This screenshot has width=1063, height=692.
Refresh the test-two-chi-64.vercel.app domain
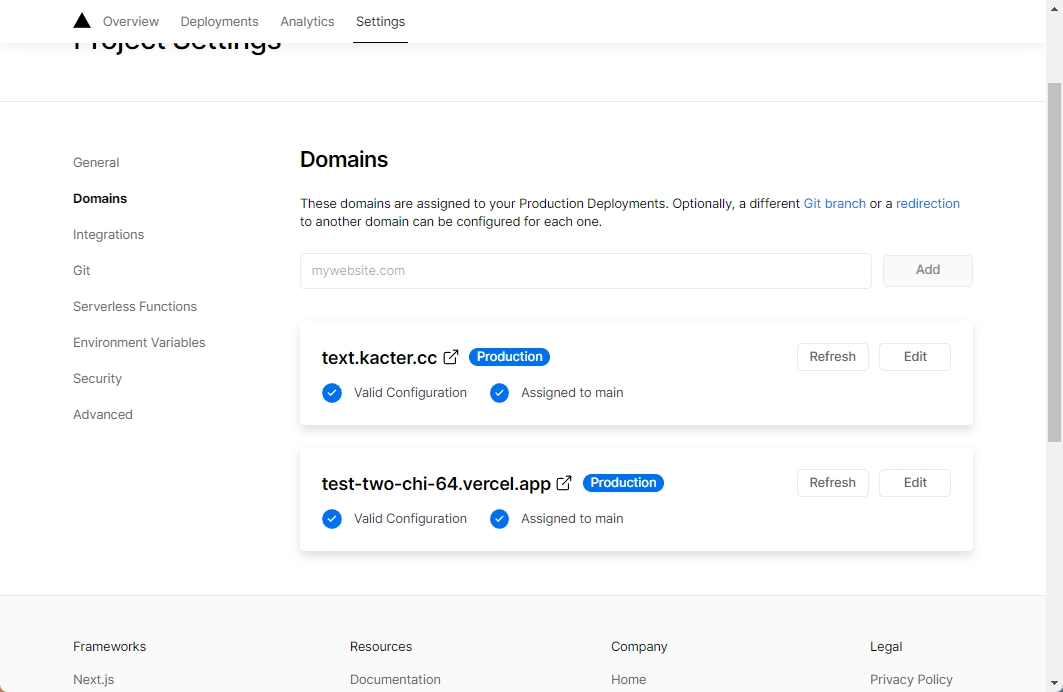click(832, 483)
